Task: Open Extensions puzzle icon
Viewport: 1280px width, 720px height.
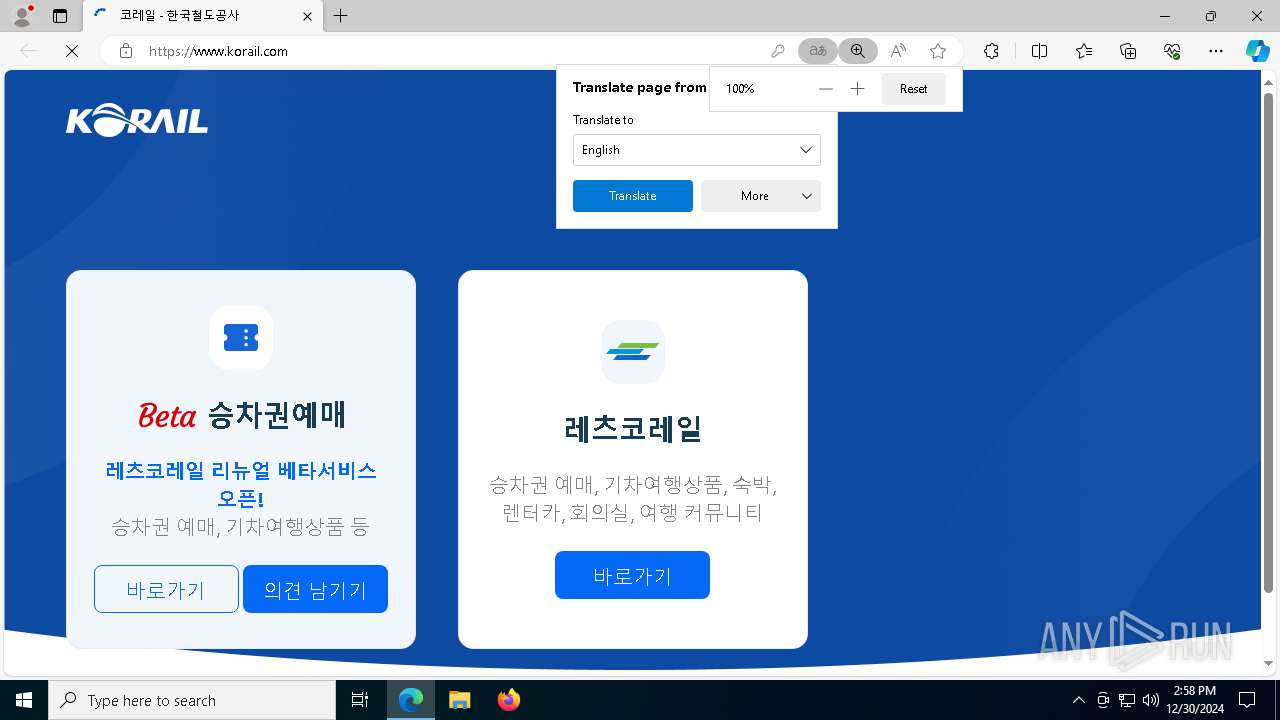Action: (991, 51)
